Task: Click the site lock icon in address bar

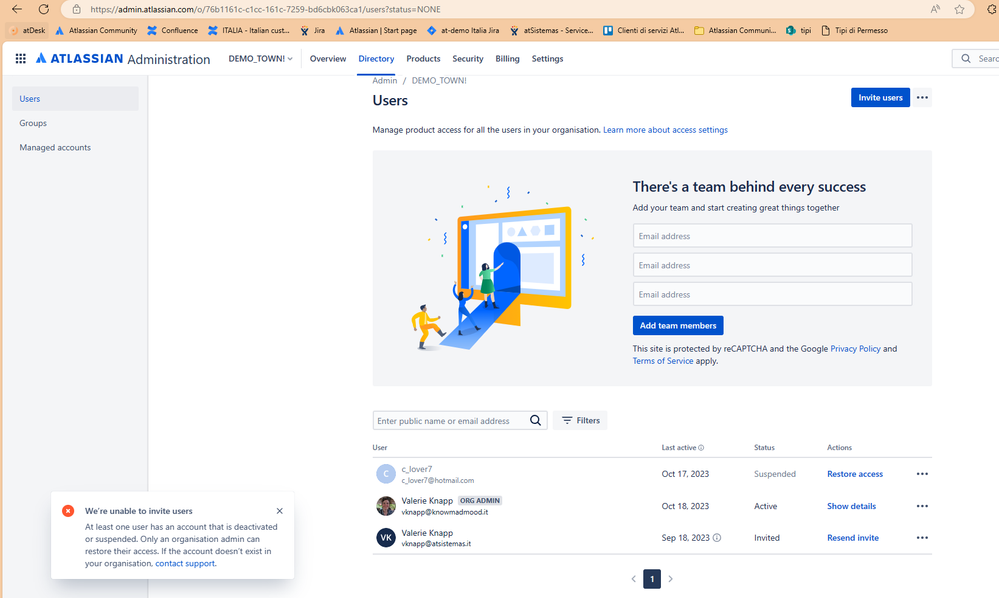Action: click(x=76, y=10)
